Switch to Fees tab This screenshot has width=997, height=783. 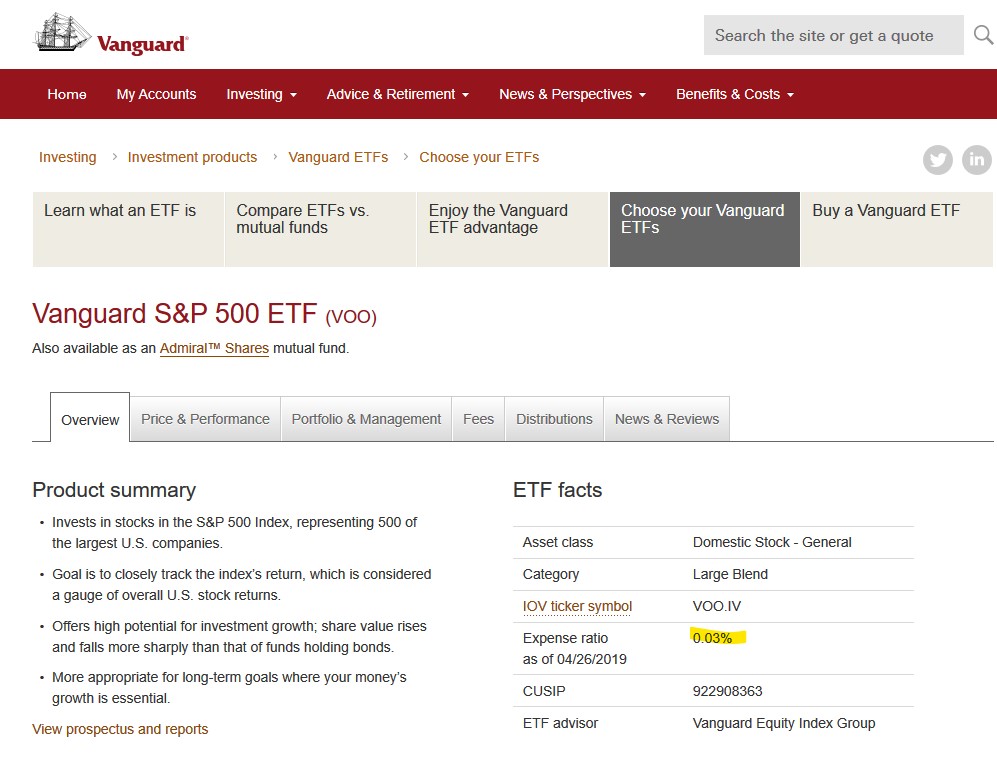point(478,419)
